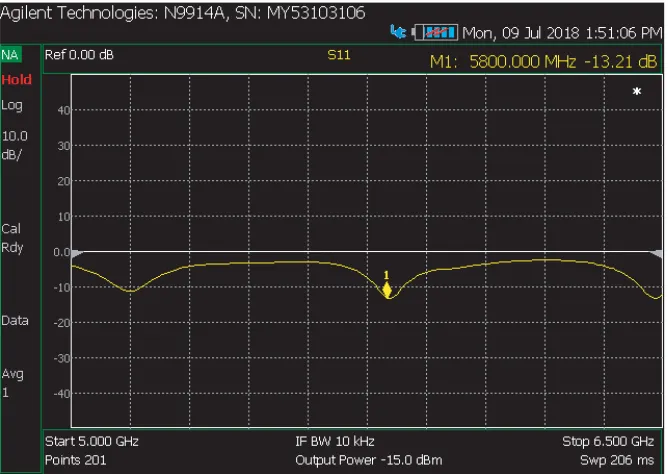Click the date and time display
This screenshot has width=668, height=474.
point(562,33)
